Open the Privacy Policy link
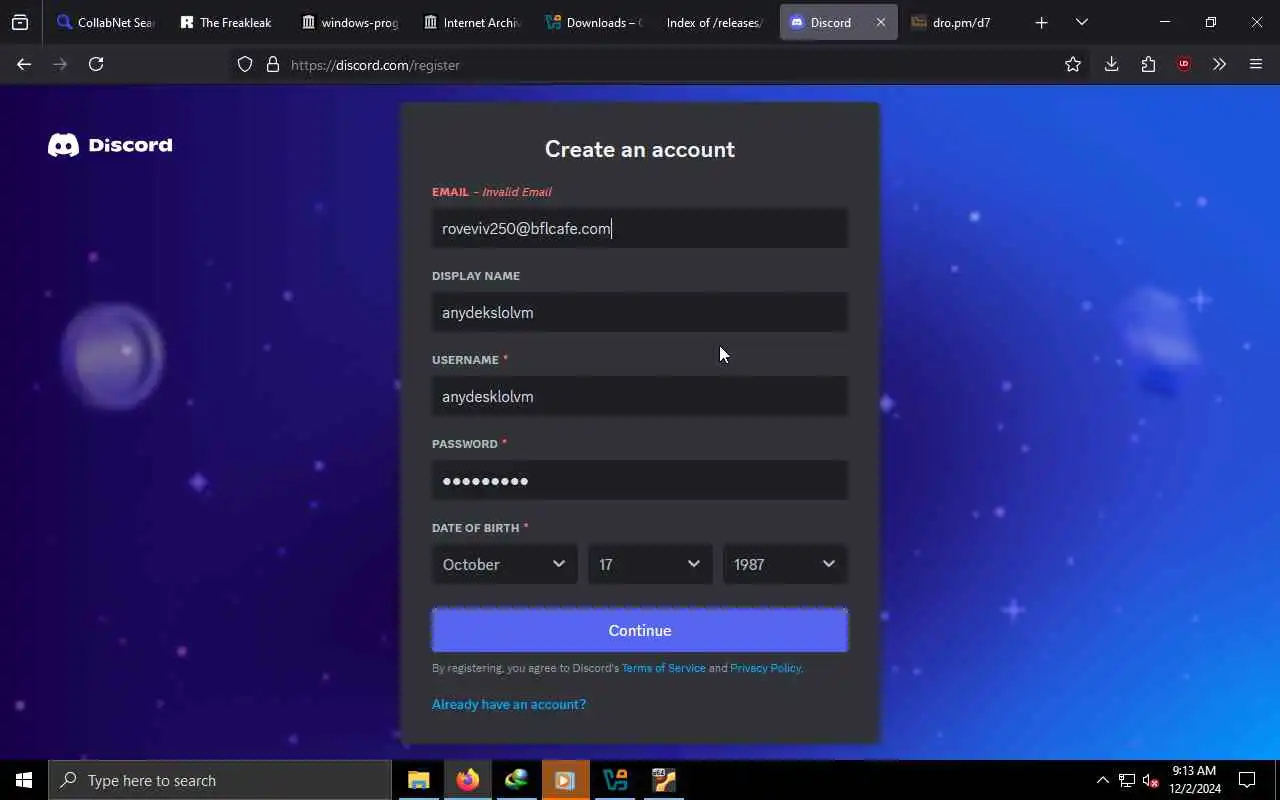 click(x=765, y=668)
